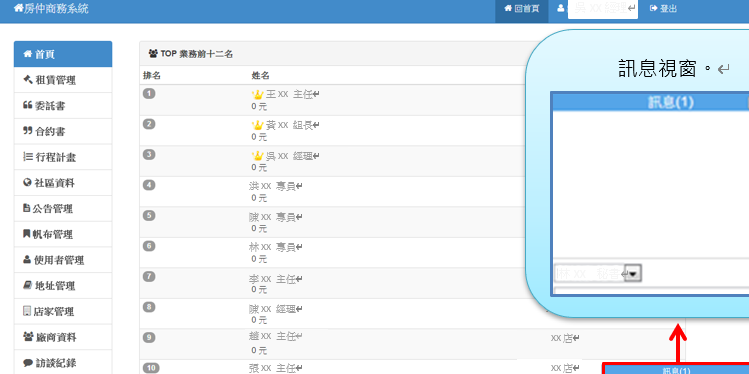Open 合約書 in sidebar
This screenshot has height=374, width=749.
tap(63, 131)
